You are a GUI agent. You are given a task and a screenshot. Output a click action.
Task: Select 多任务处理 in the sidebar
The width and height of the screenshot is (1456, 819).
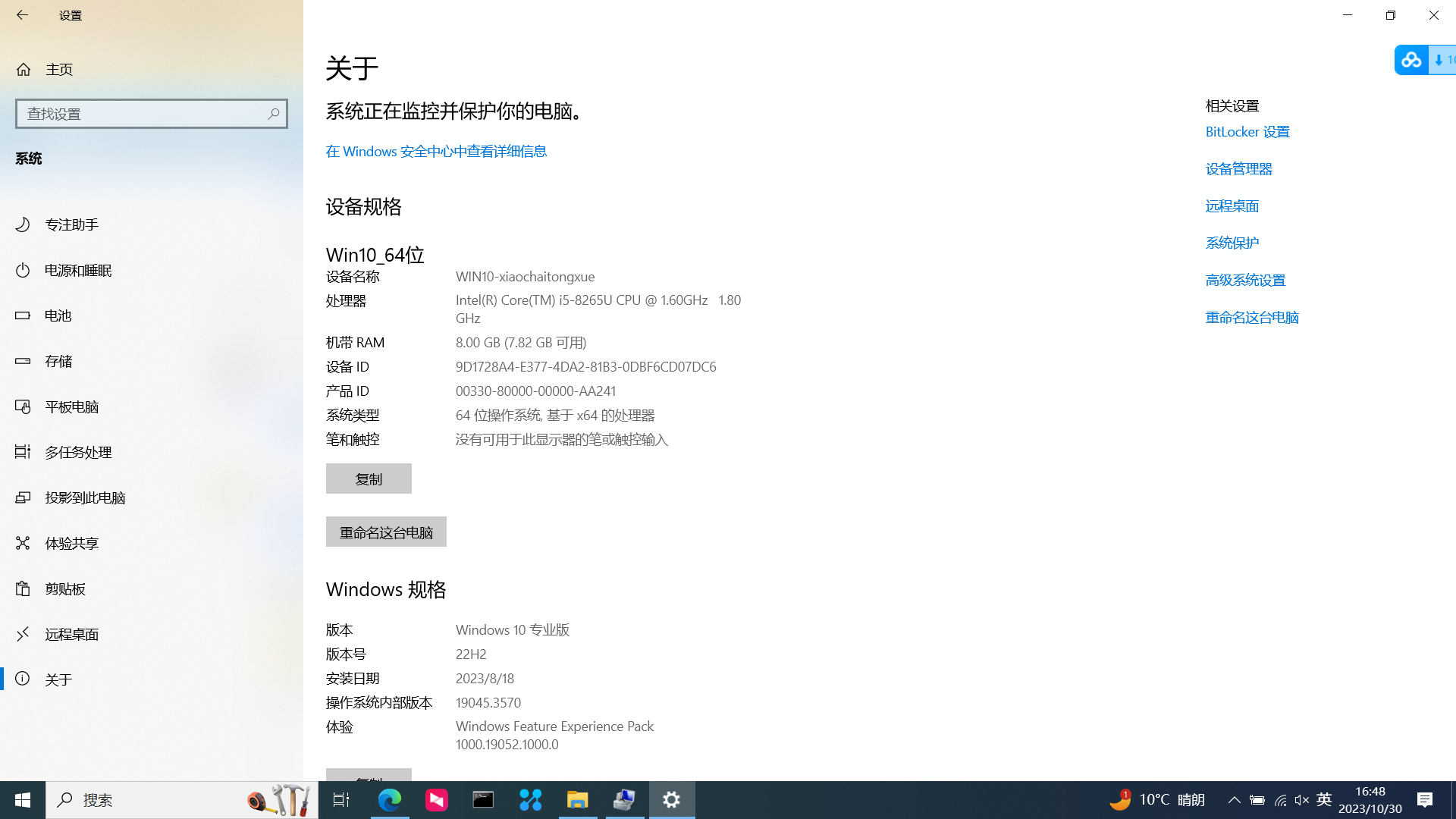click(78, 452)
